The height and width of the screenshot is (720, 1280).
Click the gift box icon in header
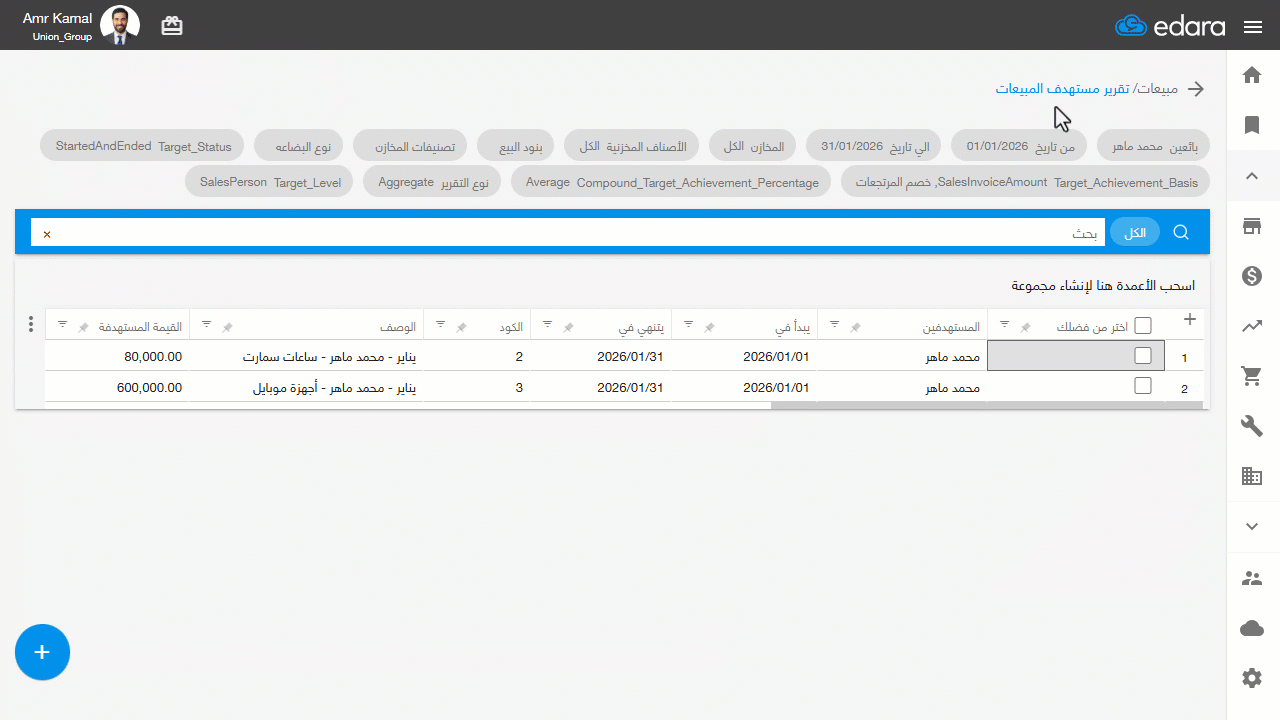(x=172, y=26)
